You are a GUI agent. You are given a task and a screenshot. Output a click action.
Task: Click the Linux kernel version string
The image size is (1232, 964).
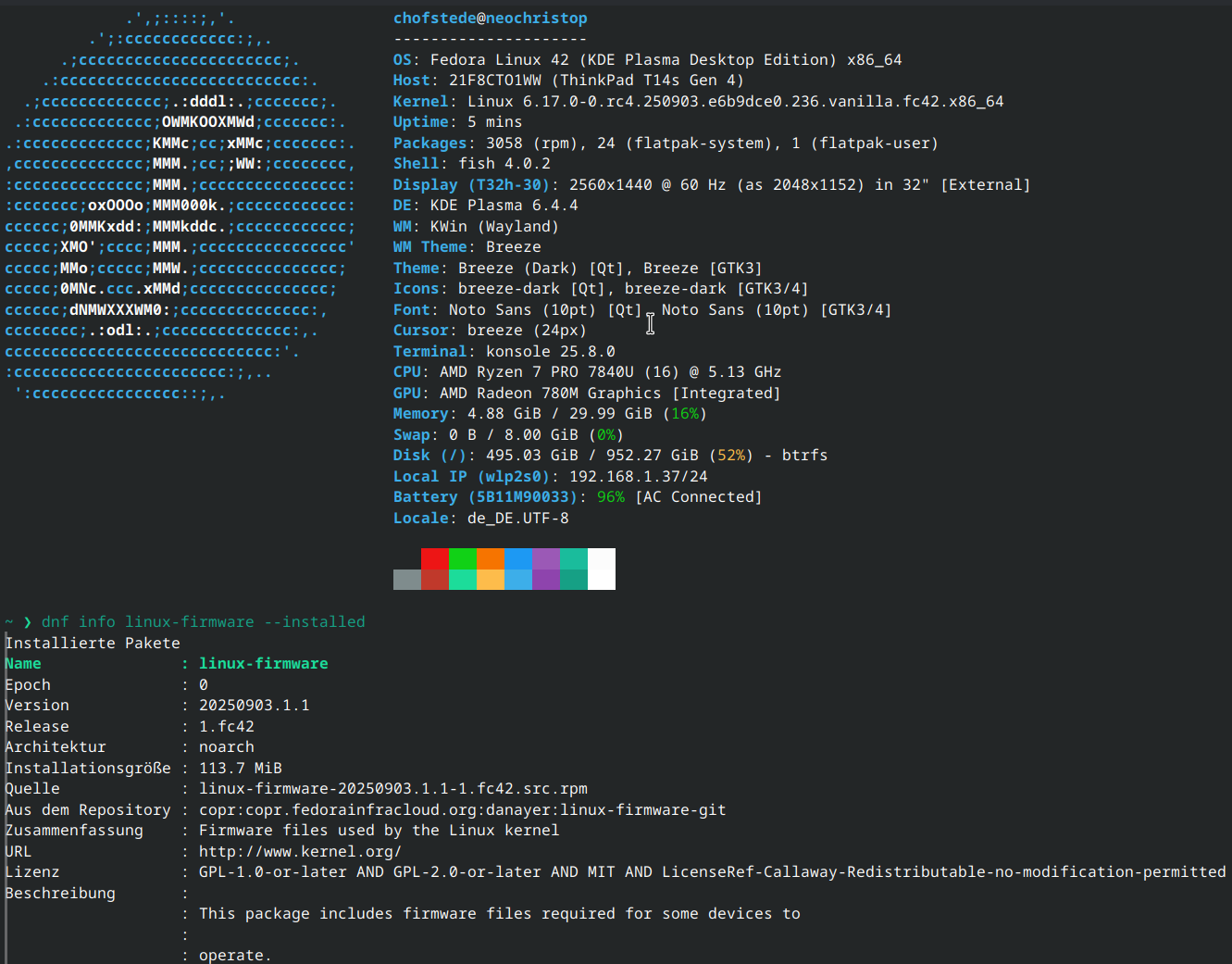click(735, 102)
